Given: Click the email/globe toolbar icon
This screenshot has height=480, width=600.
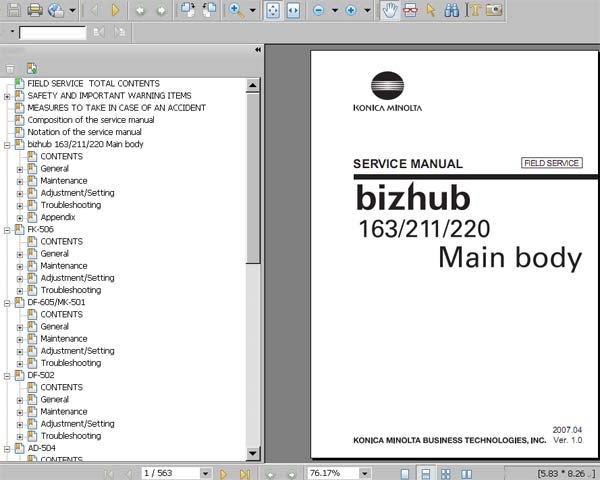Looking at the screenshot, I should [56, 10].
